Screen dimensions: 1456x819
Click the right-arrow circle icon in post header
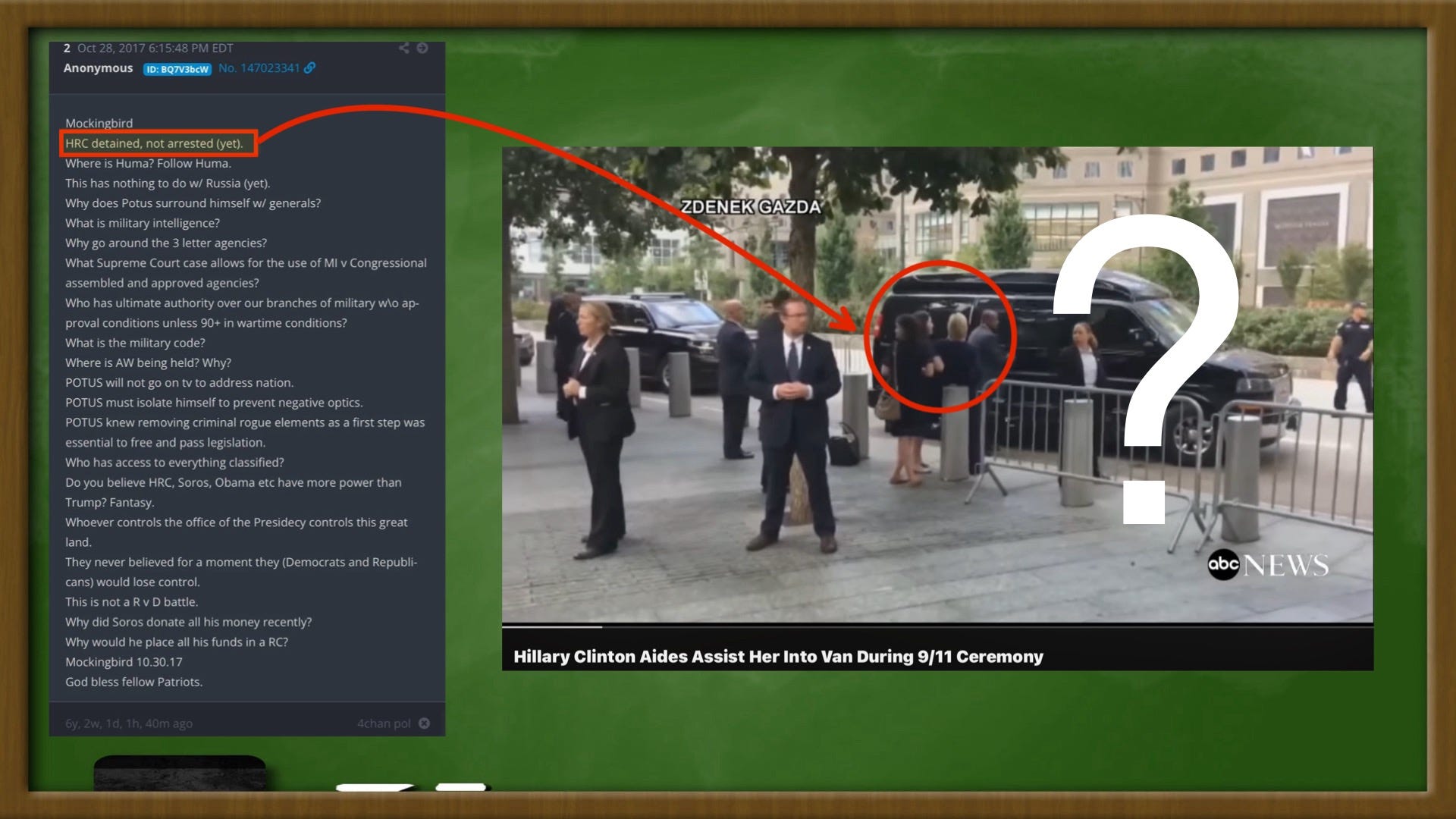pyautogui.click(x=422, y=48)
